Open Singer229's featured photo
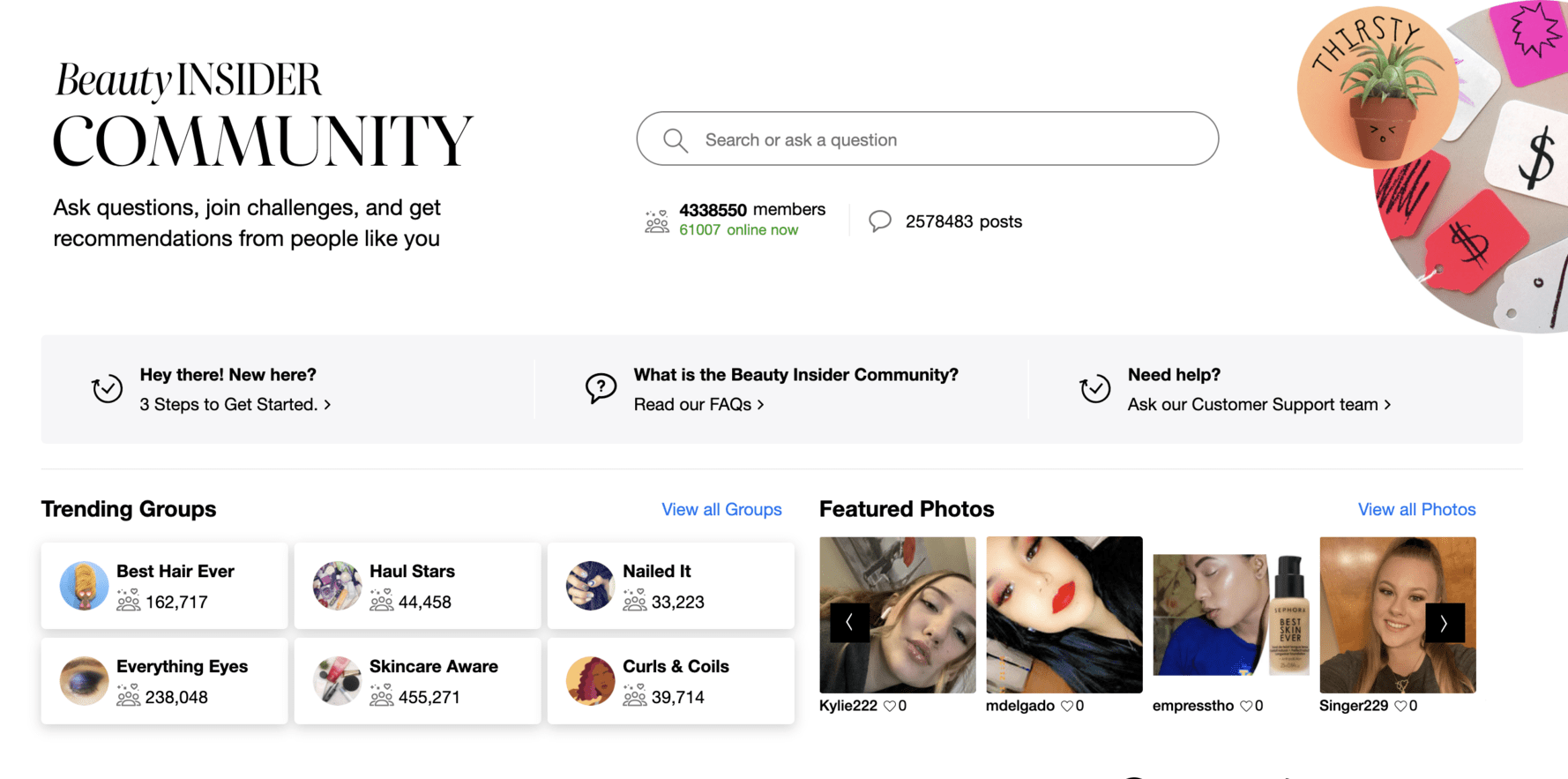Screen dimensions: 1568x779 [x=1398, y=615]
